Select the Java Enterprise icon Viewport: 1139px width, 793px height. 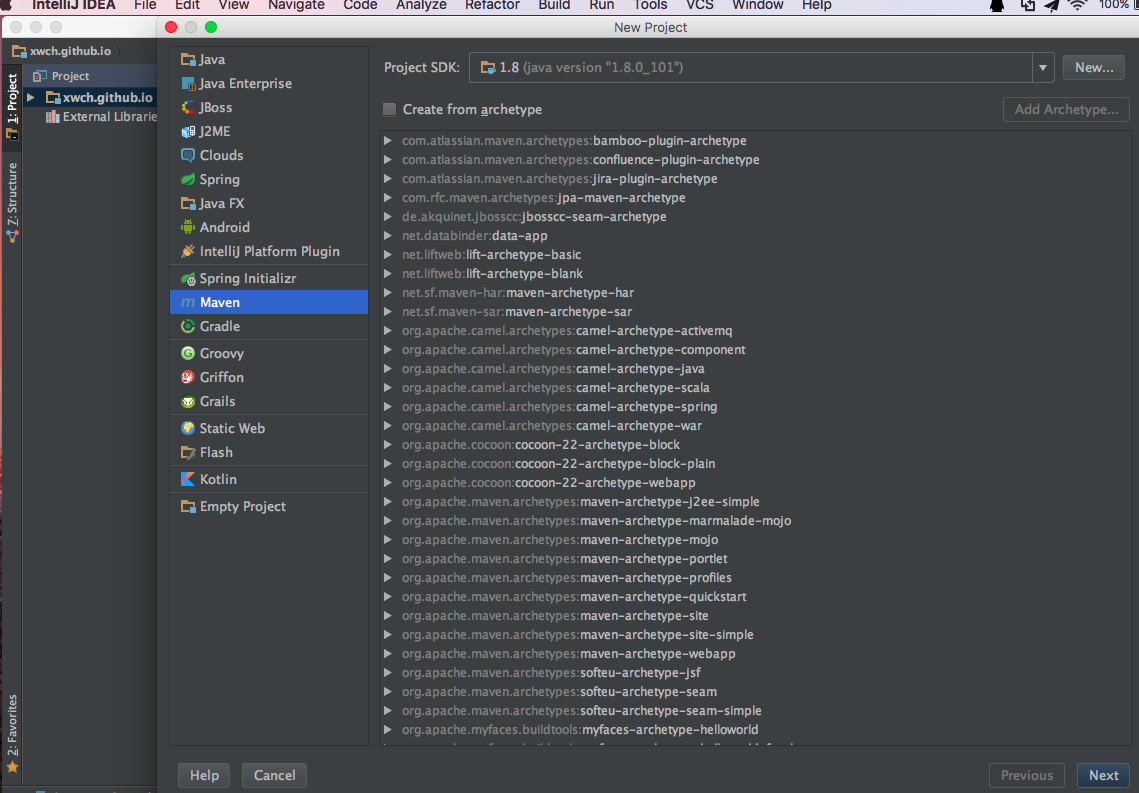[188, 84]
